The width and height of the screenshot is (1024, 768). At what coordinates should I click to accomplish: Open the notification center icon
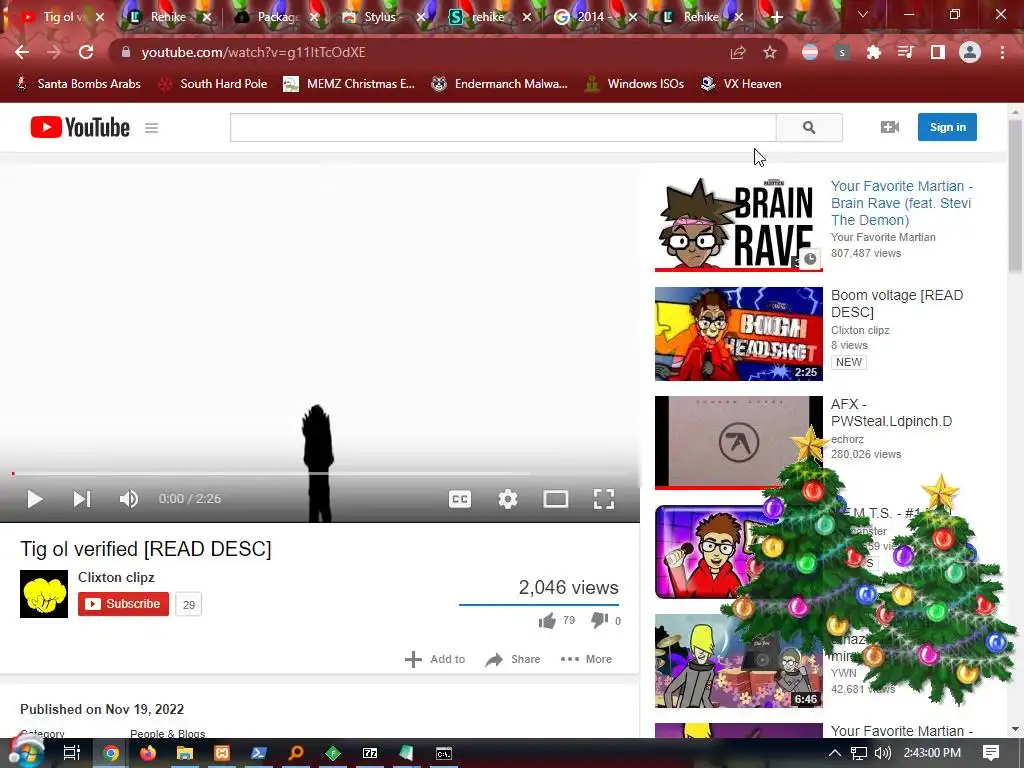pos(991,753)
